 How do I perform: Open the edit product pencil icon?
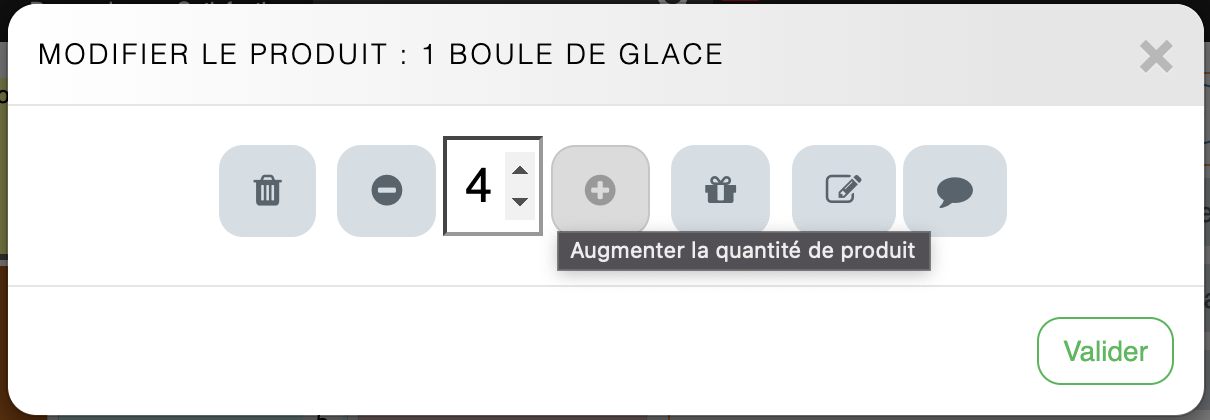[x=843, y=191]
